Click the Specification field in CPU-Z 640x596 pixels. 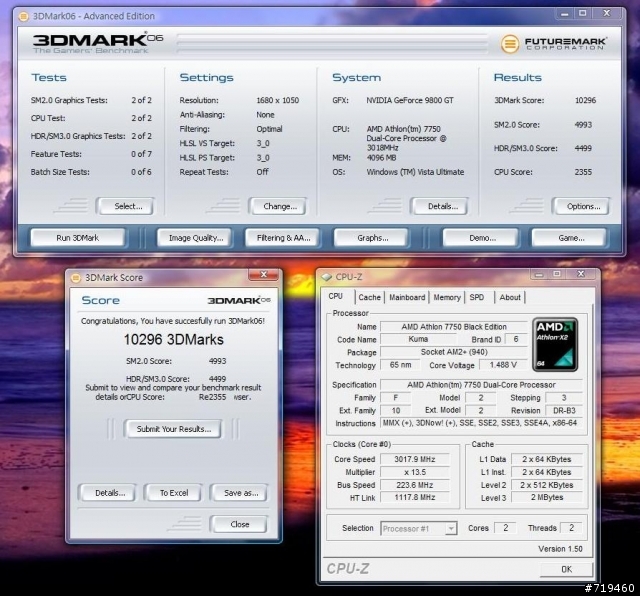click(x=481, y=385)
